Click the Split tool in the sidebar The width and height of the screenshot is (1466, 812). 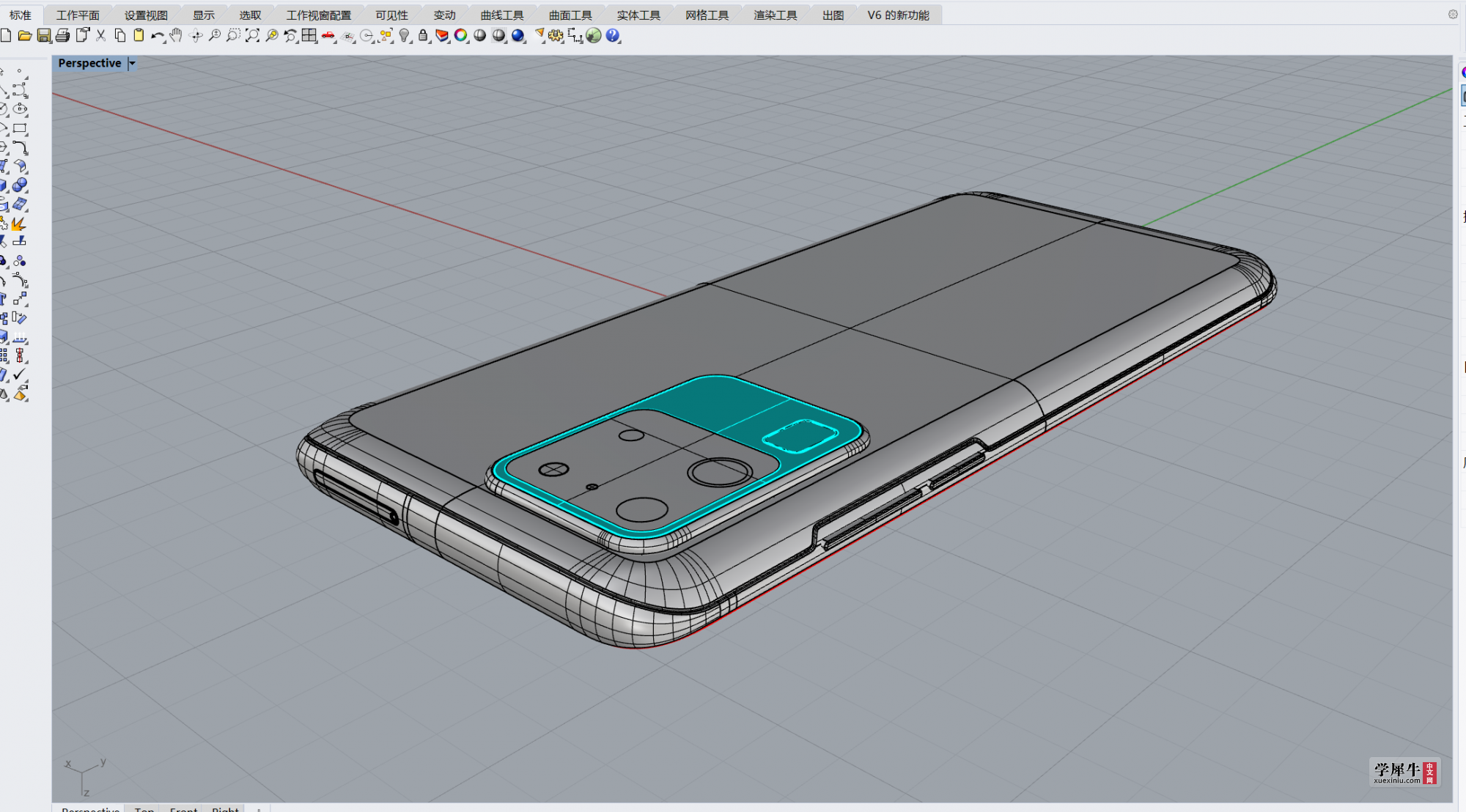(x=20, y=242)
